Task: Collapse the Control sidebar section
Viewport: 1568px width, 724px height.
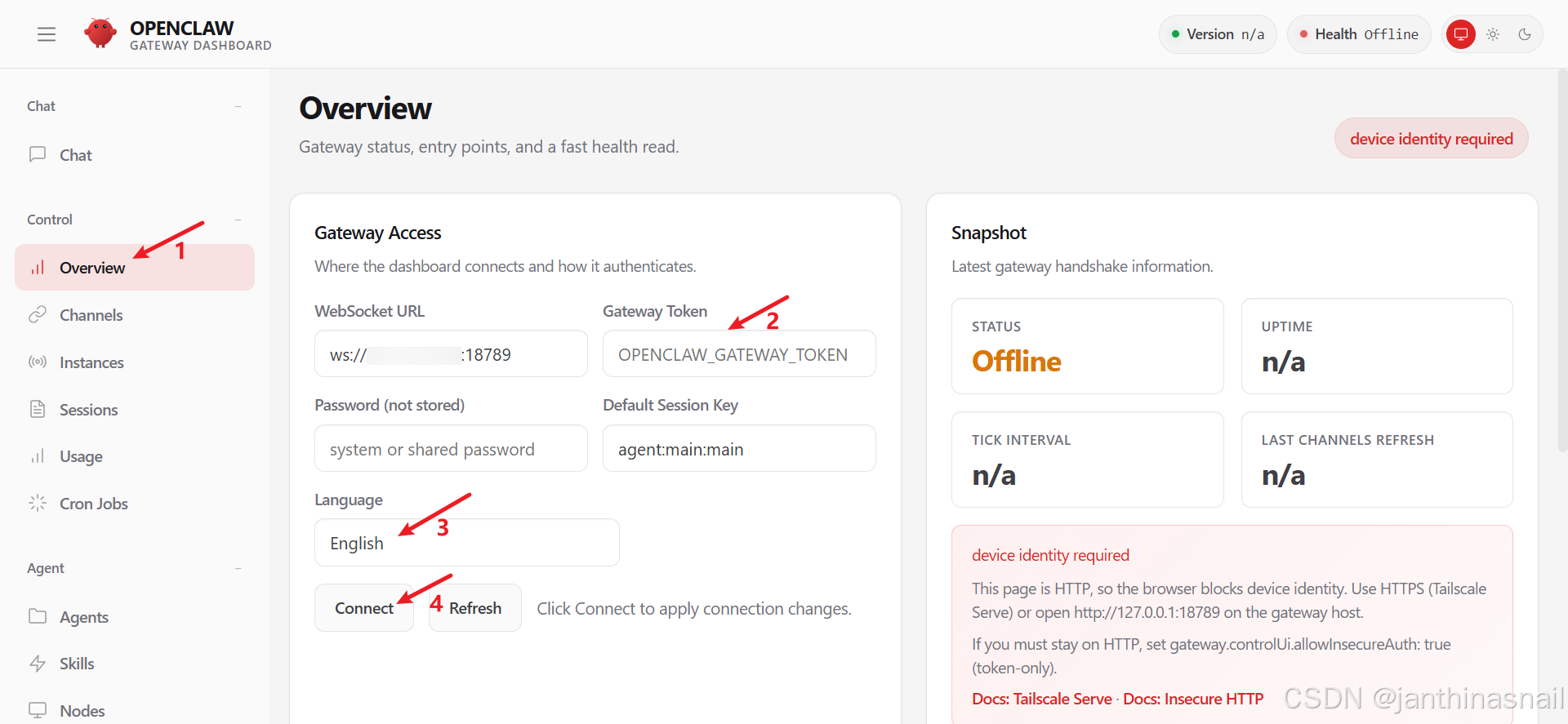Action: coord(238,220)
